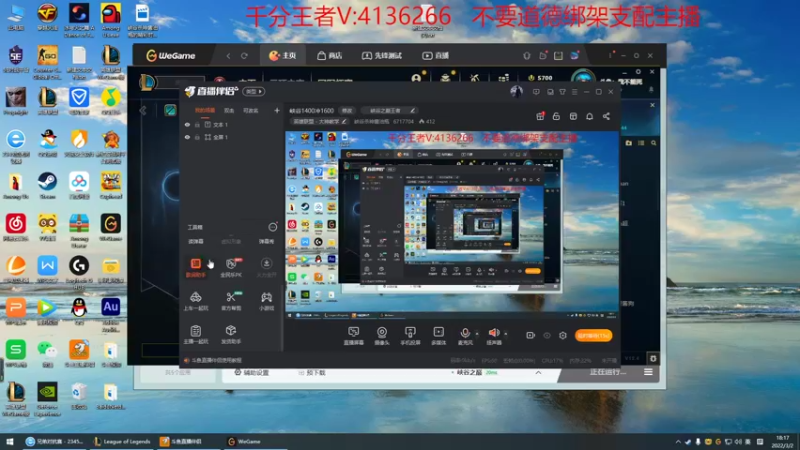The image size is (800, 450).
Task: Expand the 峡谷之巅 server chevron
Action: (x=538, y=372)
